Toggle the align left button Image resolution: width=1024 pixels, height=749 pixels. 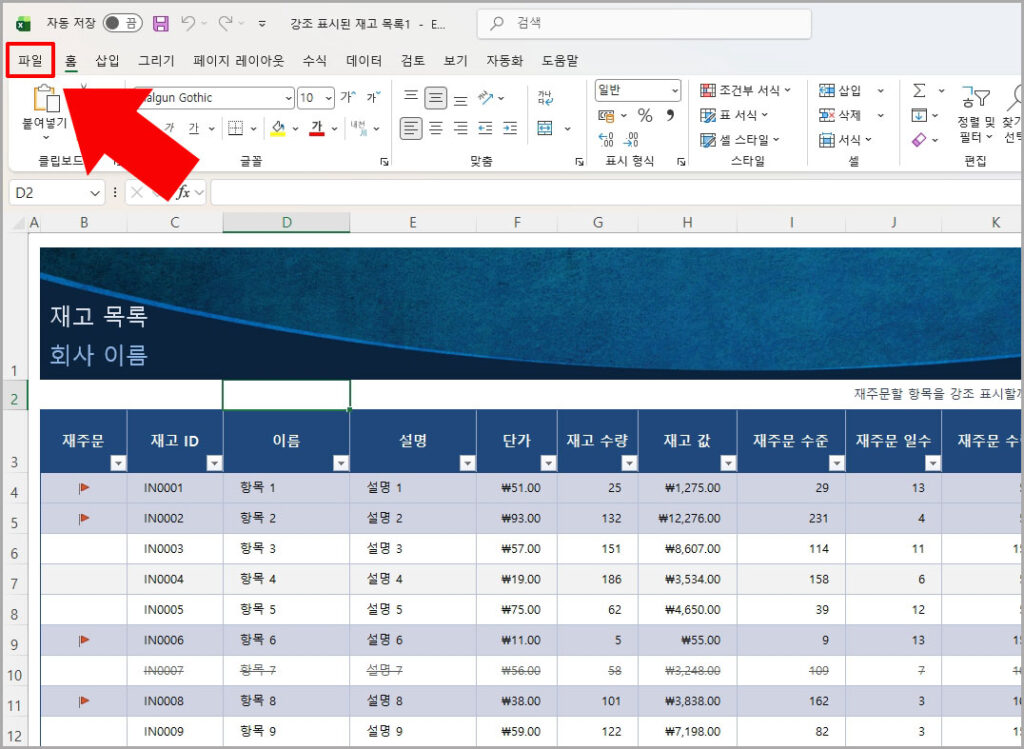pyautogui.click(x=411, y=128)
